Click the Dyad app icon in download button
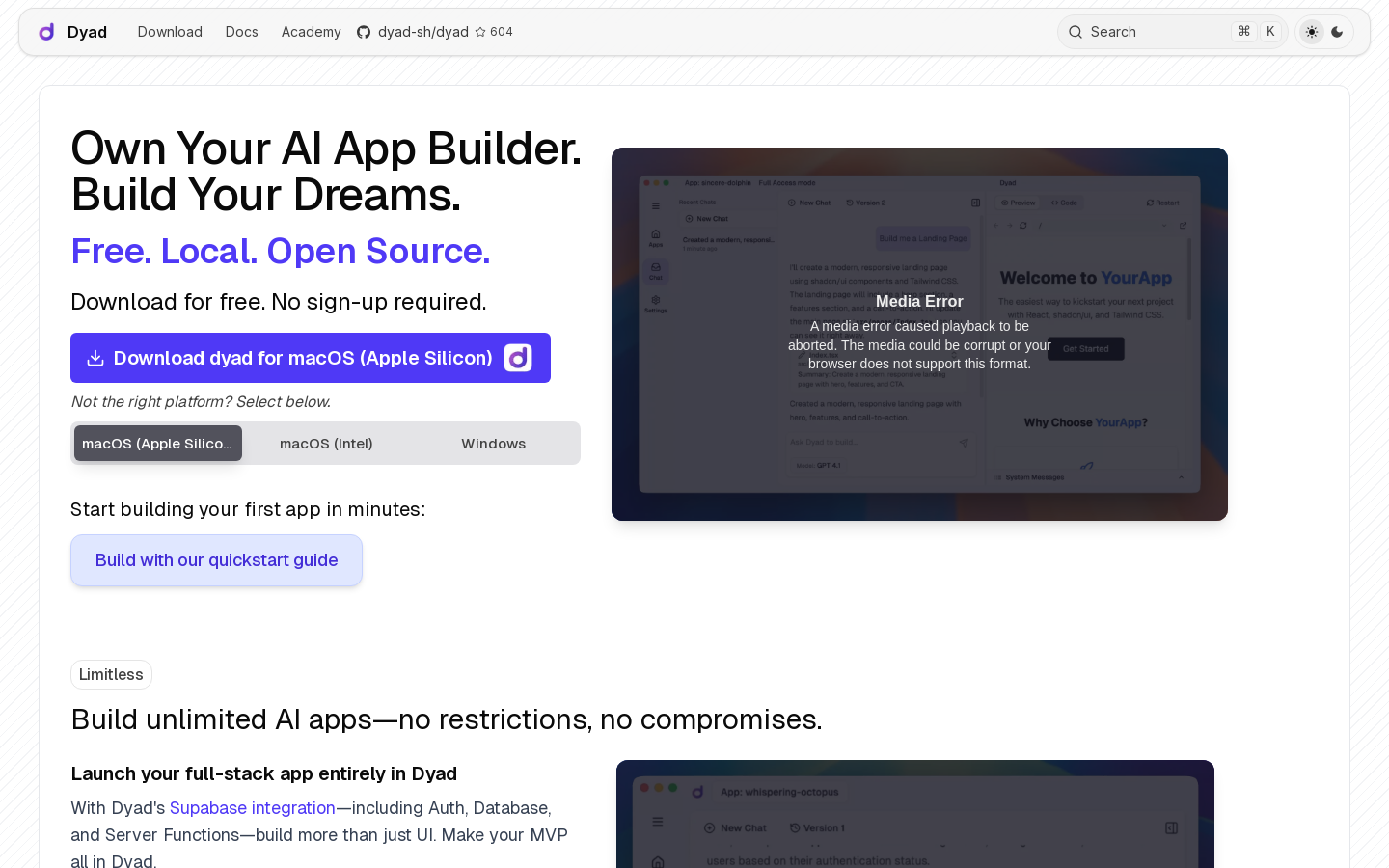The height and width of the screenshot is (868, 1389). (x=518, y=358)
